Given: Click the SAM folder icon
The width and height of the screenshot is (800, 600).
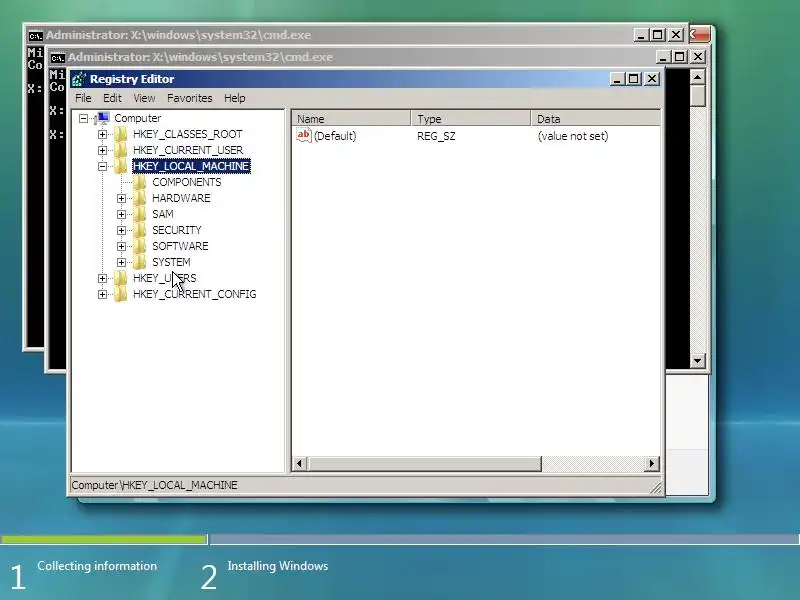Looking at the screenshot, I should 140,214.
